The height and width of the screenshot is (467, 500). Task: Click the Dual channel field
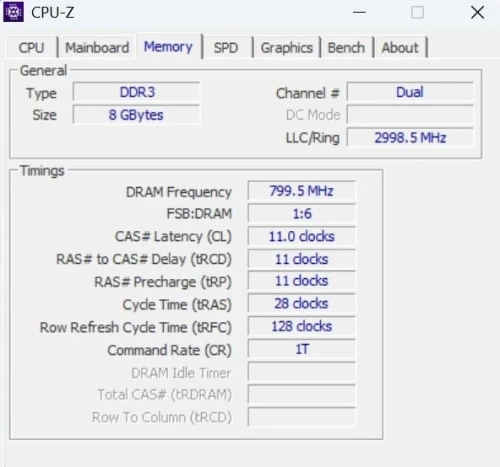[410, 92]
